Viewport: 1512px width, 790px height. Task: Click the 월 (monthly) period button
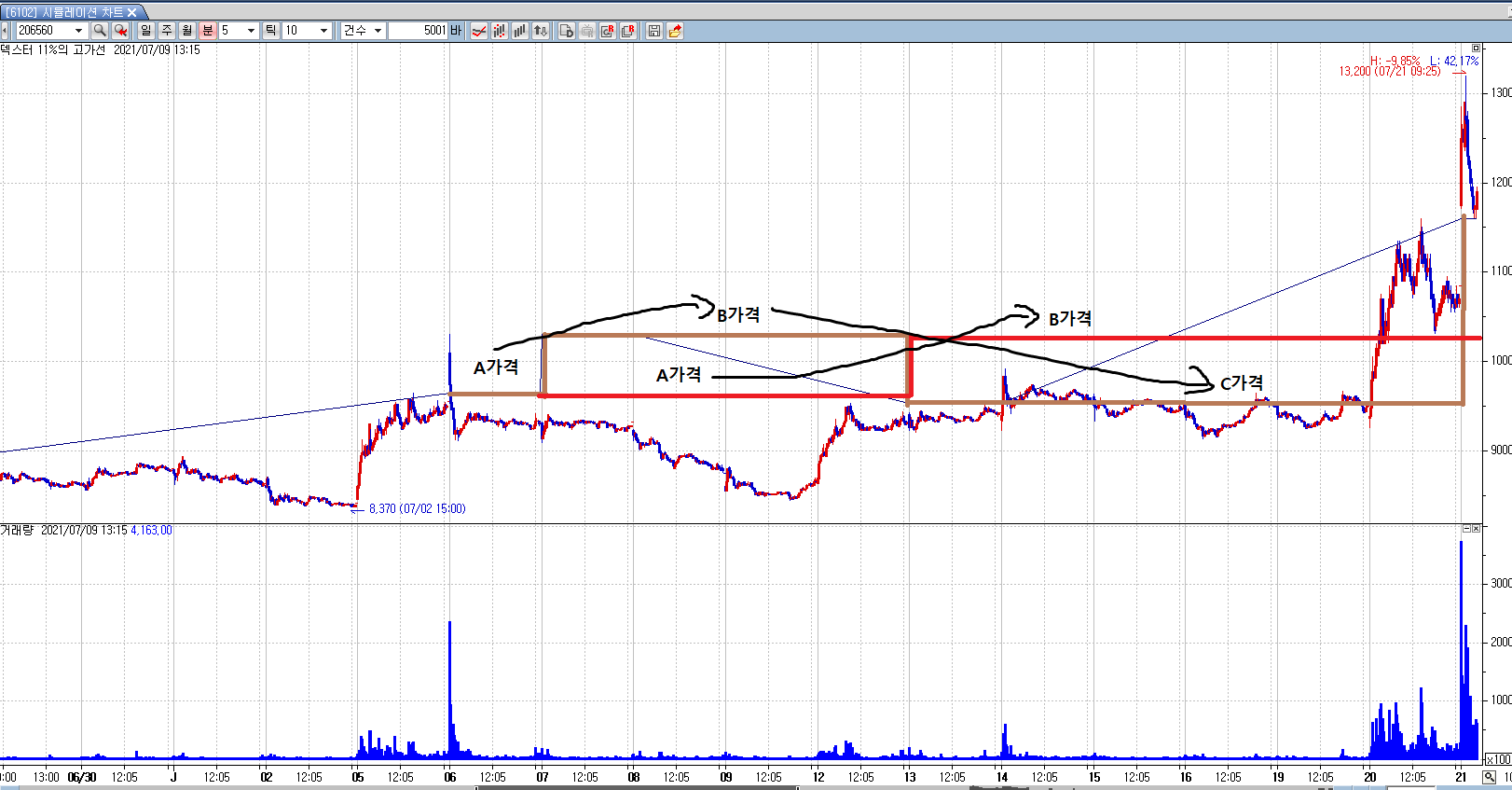[187, 31]
